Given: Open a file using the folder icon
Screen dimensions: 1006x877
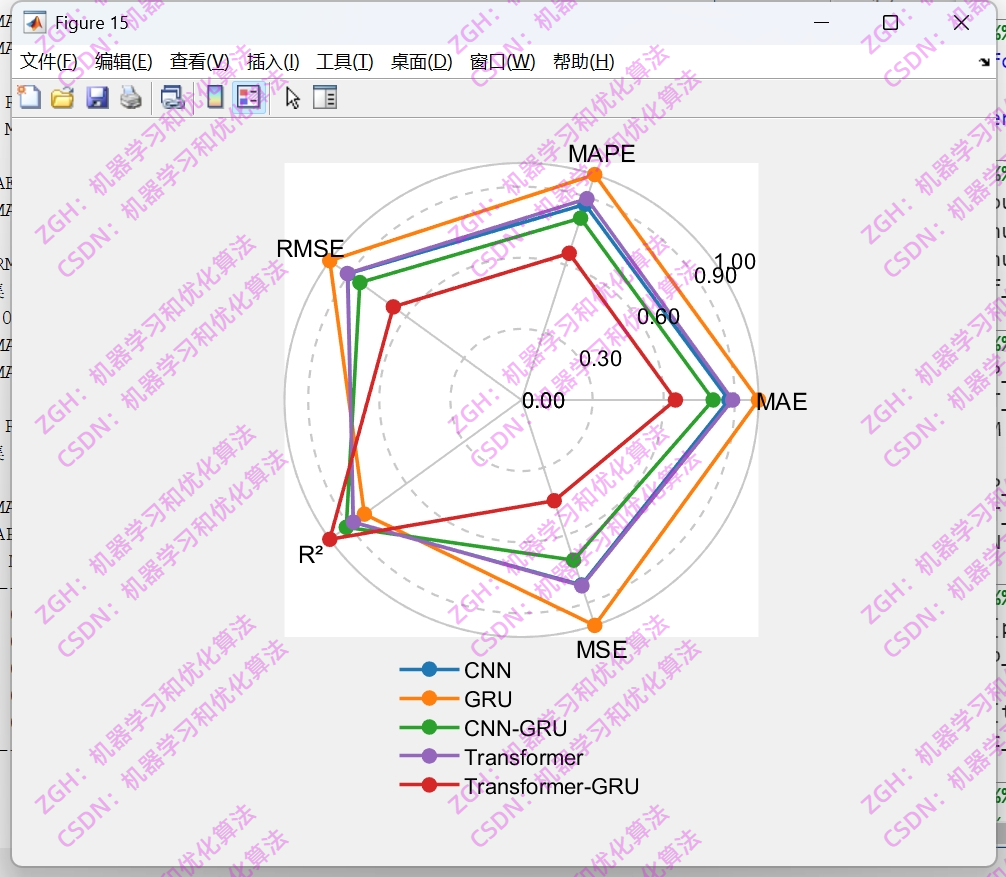Looking at the screenshot, I should (62, 98).
